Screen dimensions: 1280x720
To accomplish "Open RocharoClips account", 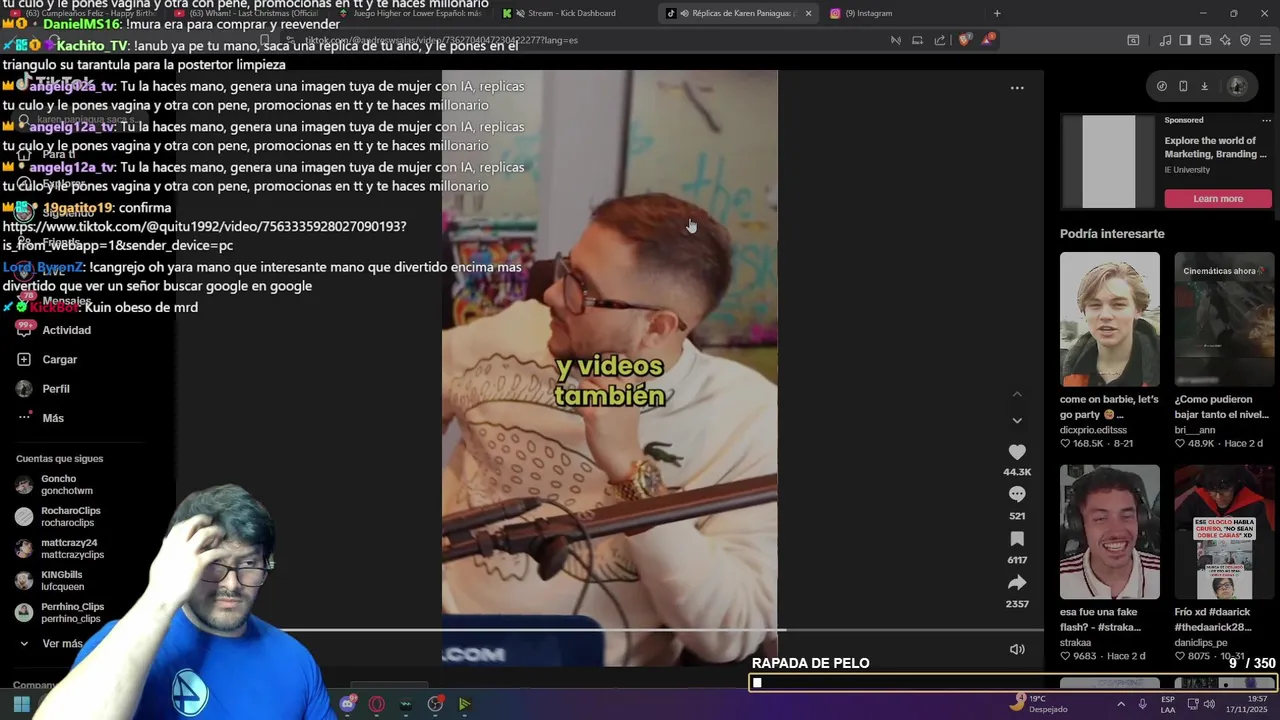I will tap(70, 516).
